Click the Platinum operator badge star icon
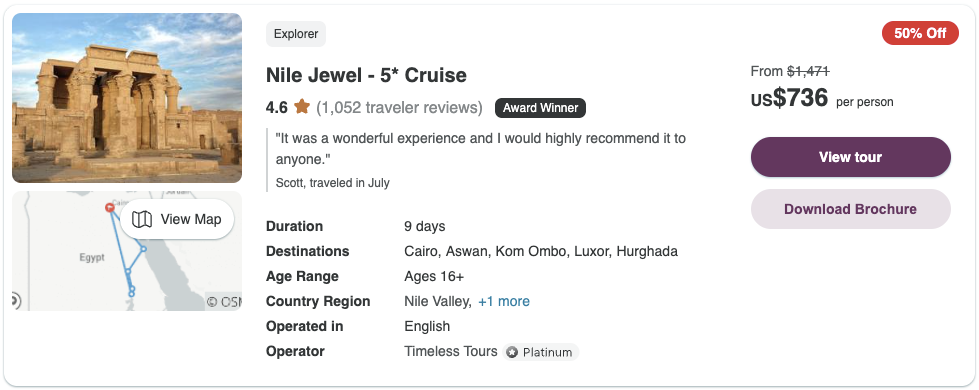The height and width of the screenshot is (390, 979). pyautogui.click(x=512, y=353)
